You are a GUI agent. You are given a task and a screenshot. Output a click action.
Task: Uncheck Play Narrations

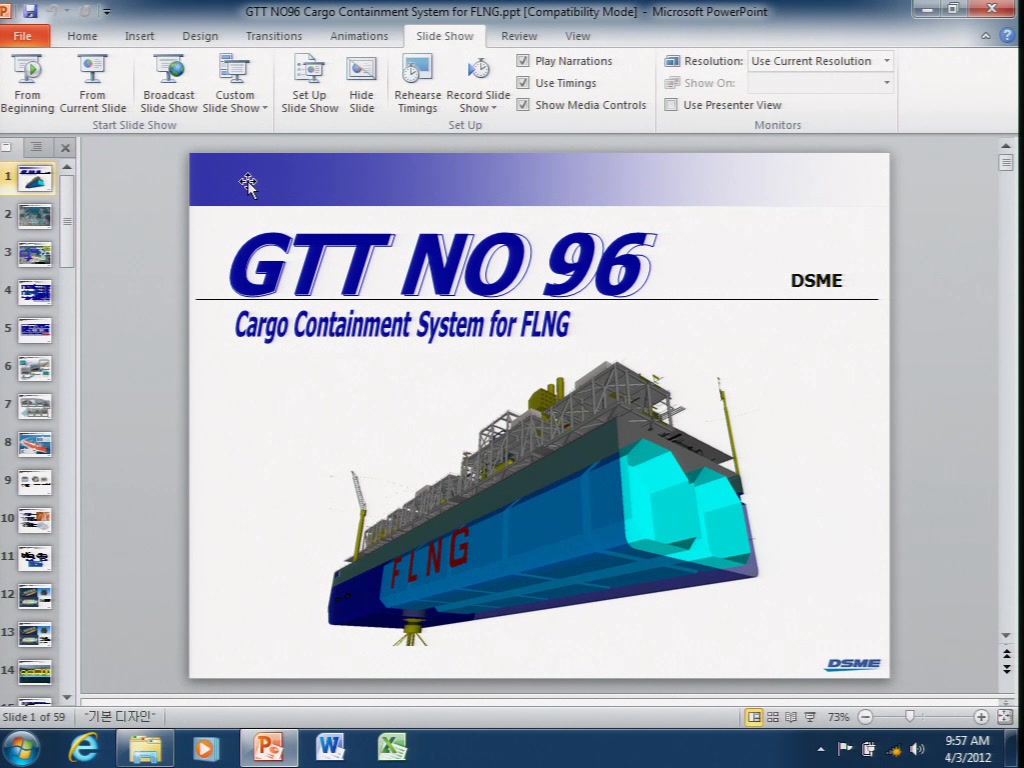pyautogui.click(x=522, y=61)
